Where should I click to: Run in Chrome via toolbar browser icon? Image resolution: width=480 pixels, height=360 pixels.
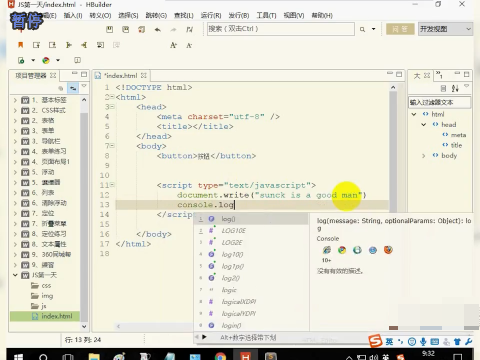[46, 60]
